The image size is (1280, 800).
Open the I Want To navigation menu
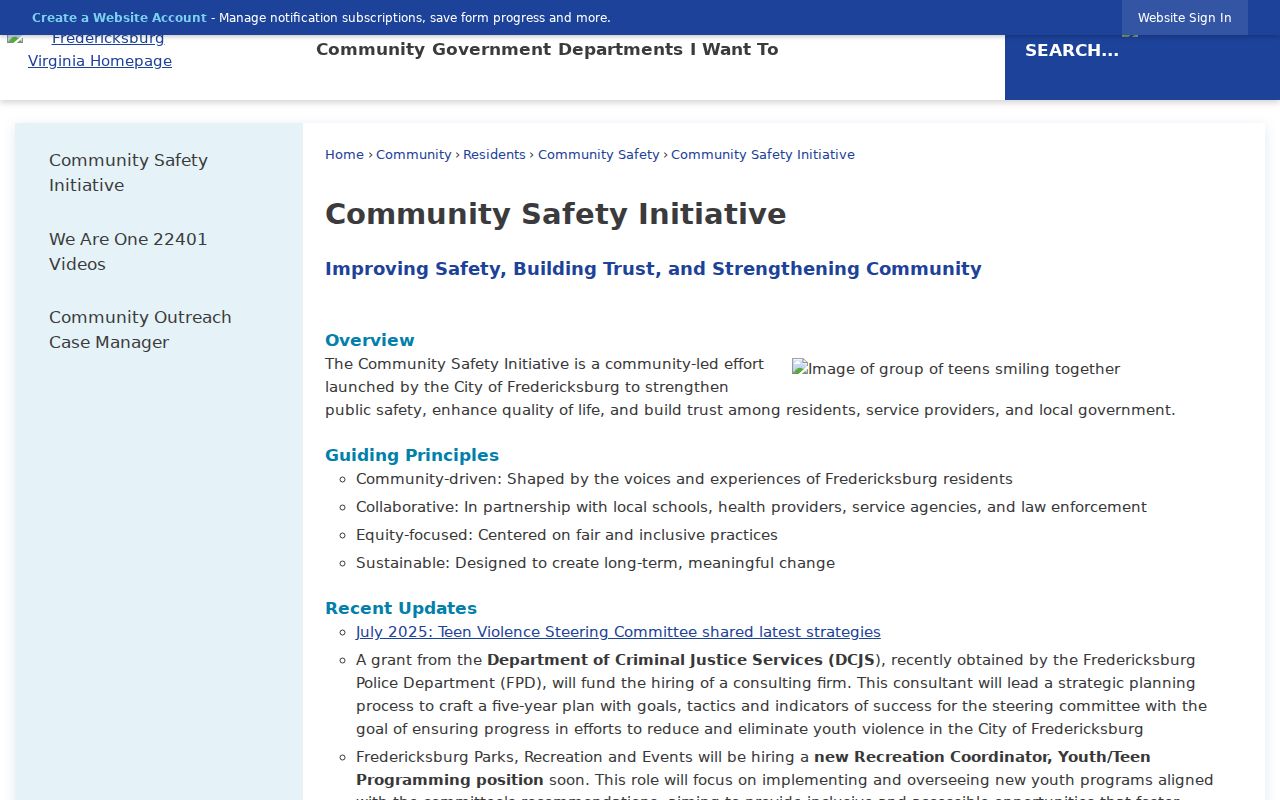pyautogui.click(x=734, y=49)
